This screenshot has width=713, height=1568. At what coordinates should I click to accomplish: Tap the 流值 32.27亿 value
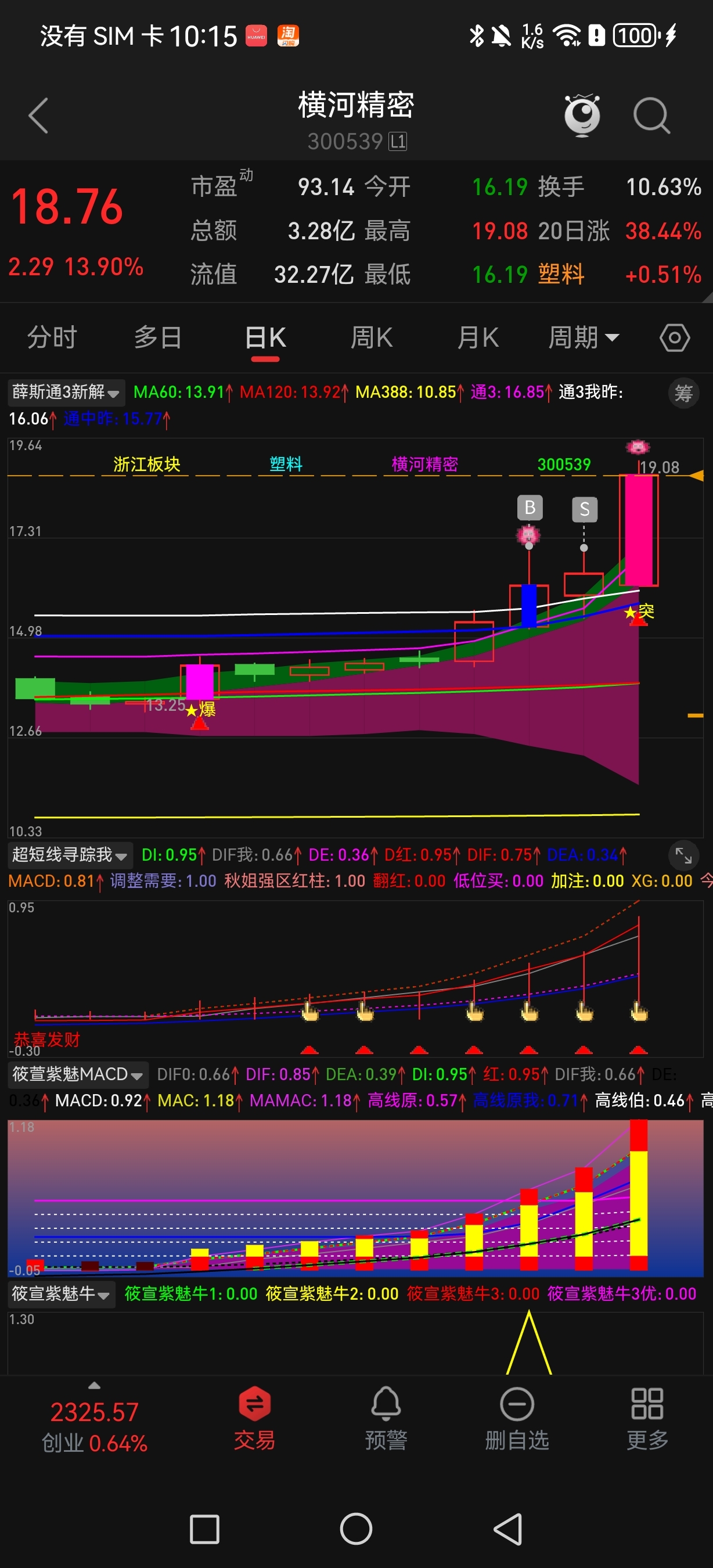[314, 275]
